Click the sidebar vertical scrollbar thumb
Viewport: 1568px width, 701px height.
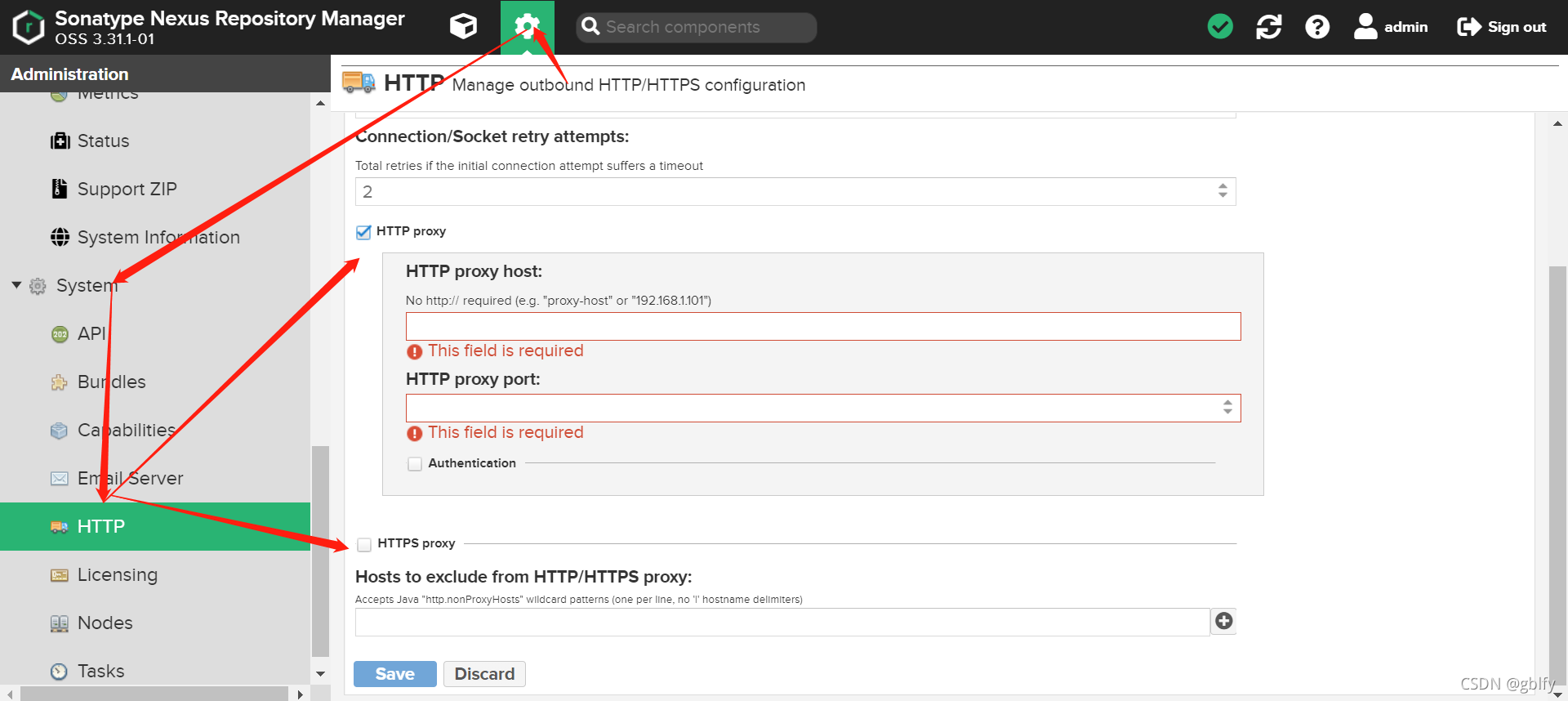pyautogui.click(x=320, y=551)
